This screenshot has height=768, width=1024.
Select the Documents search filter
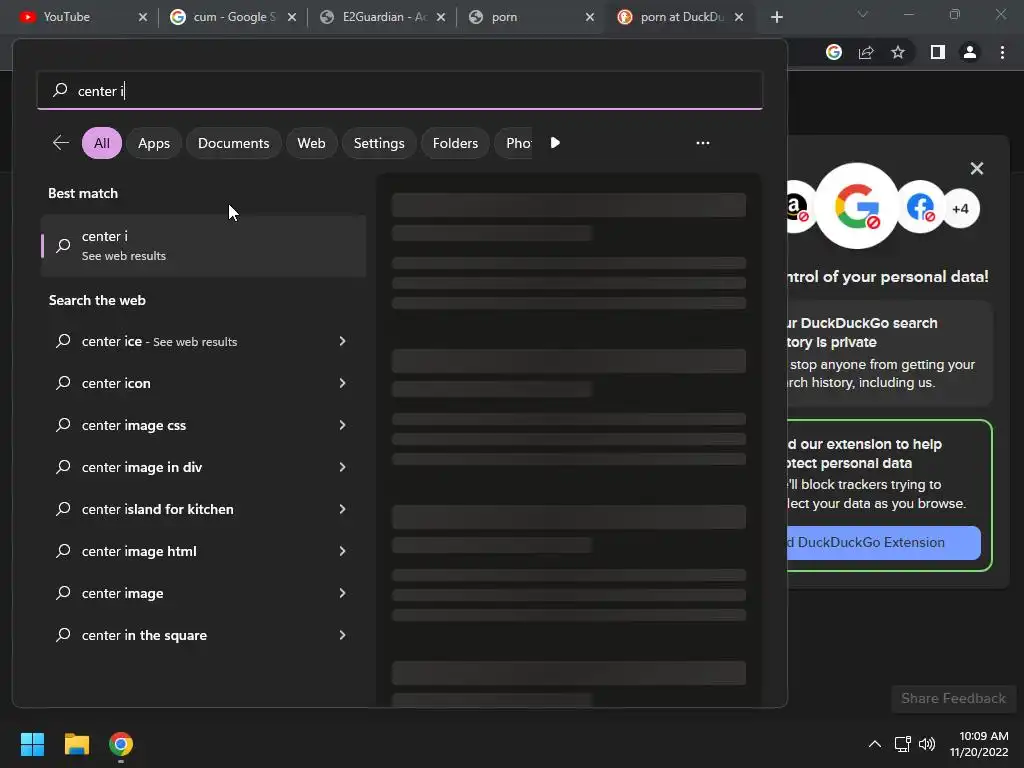[x=233, y=143]
